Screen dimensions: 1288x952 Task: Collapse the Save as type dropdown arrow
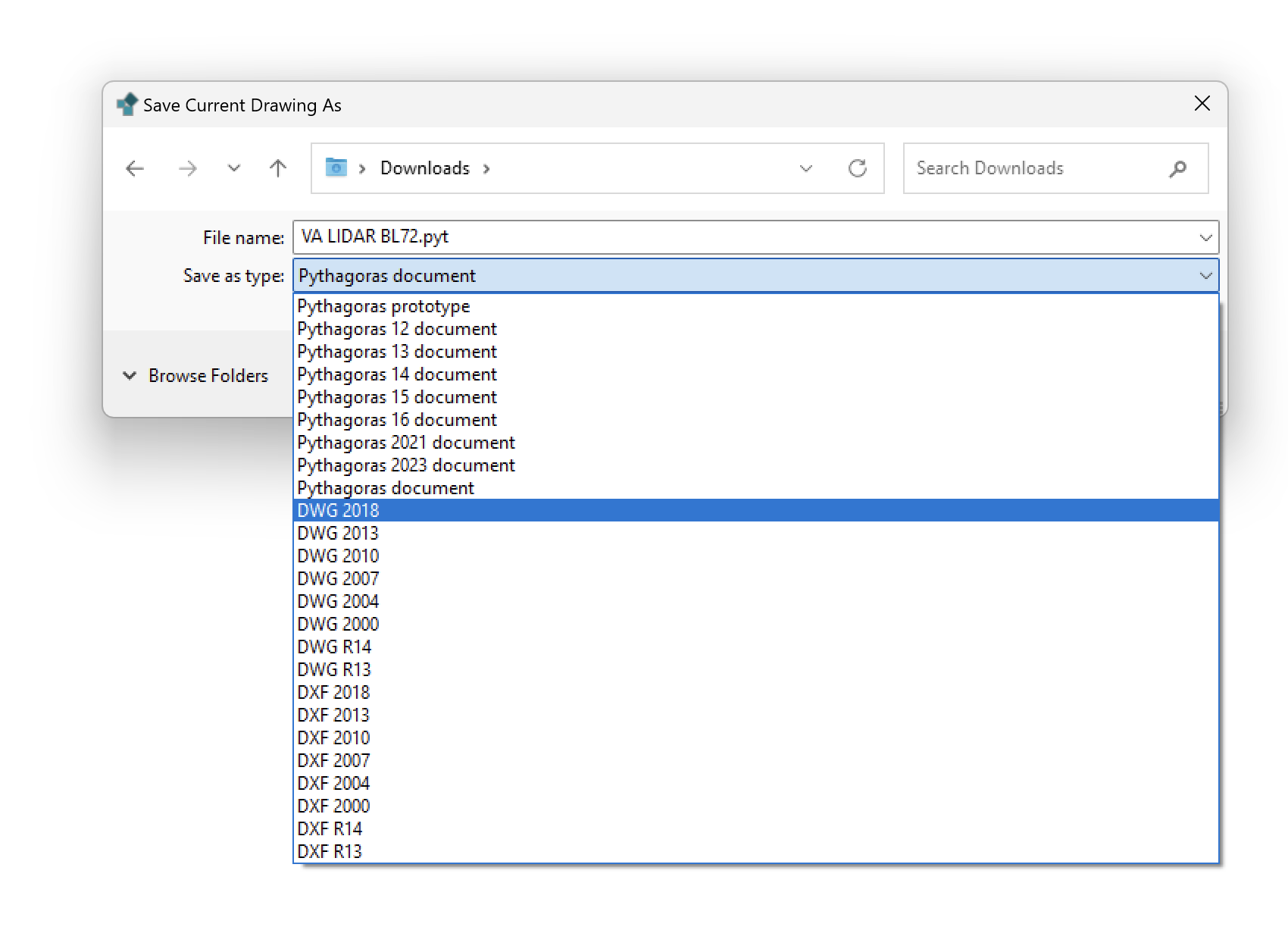point(1206,276)
